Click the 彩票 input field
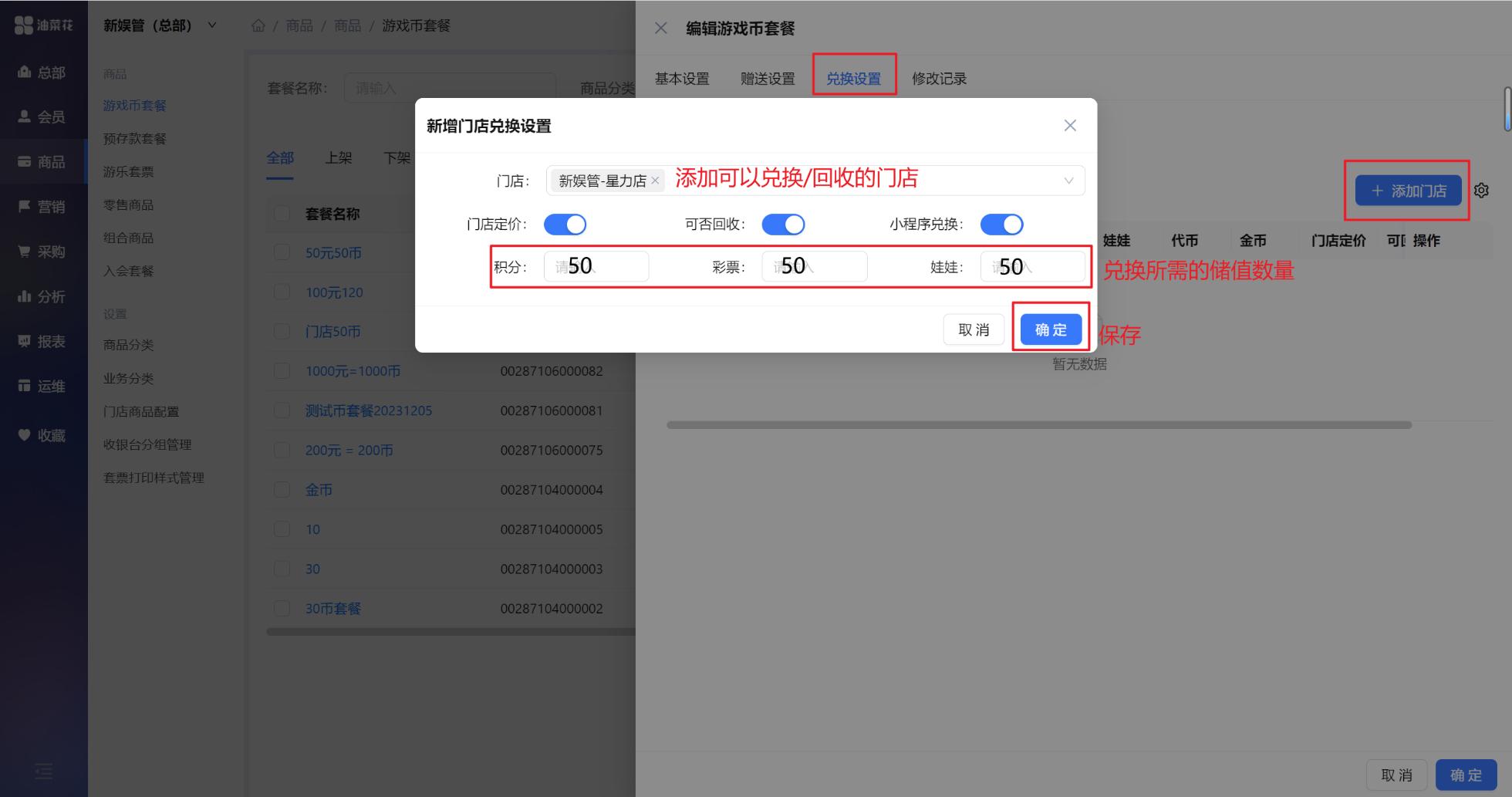This screenshot has height=797, width=1512. (814, 266)
